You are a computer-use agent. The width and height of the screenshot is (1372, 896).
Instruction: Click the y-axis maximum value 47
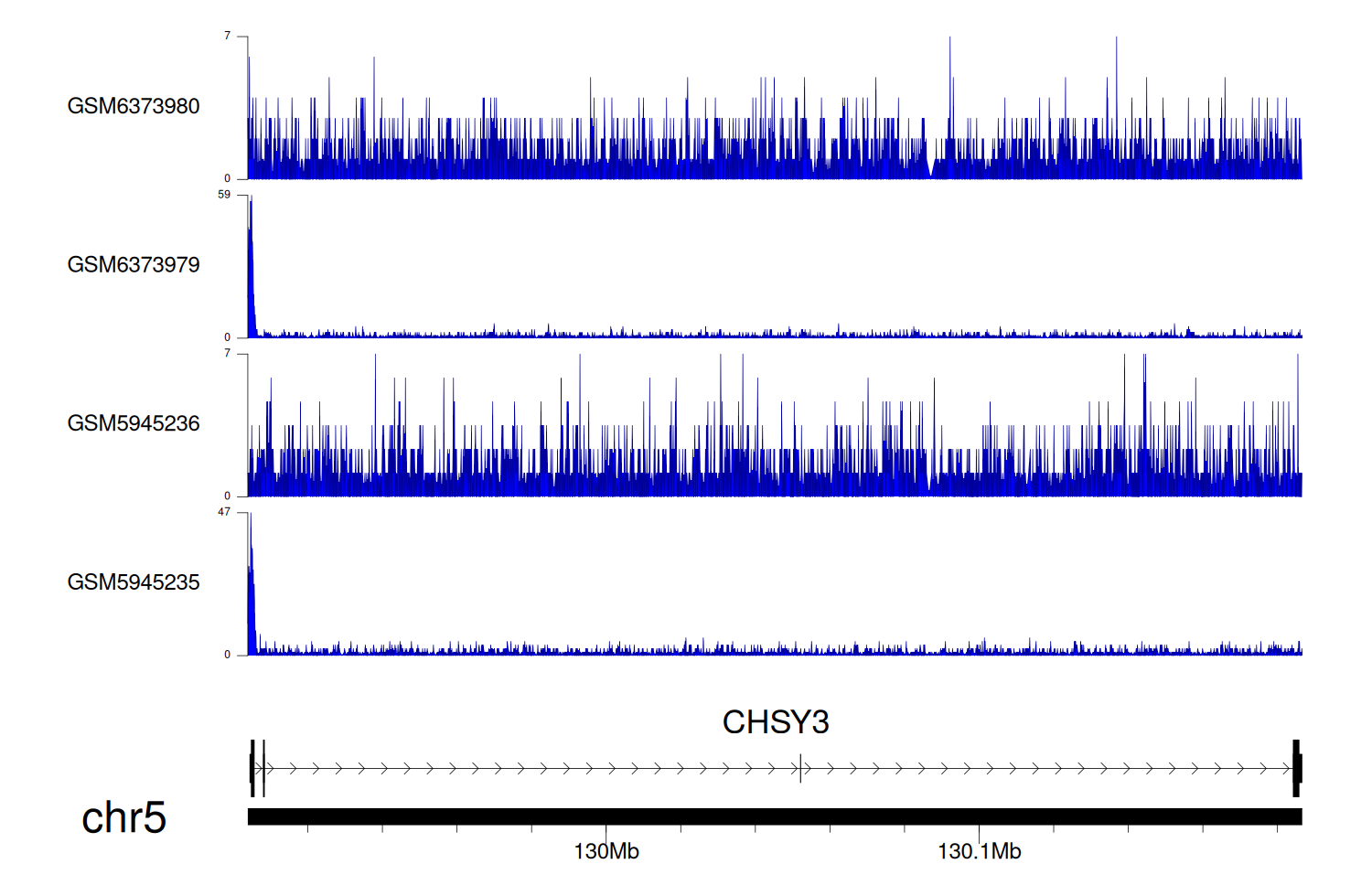(x=224, y=512)
